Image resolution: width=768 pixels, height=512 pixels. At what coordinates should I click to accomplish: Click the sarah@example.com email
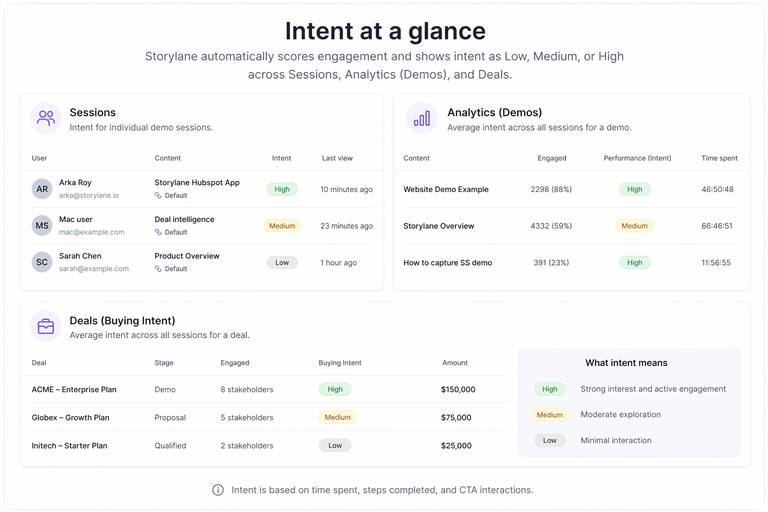coord(94,269)
